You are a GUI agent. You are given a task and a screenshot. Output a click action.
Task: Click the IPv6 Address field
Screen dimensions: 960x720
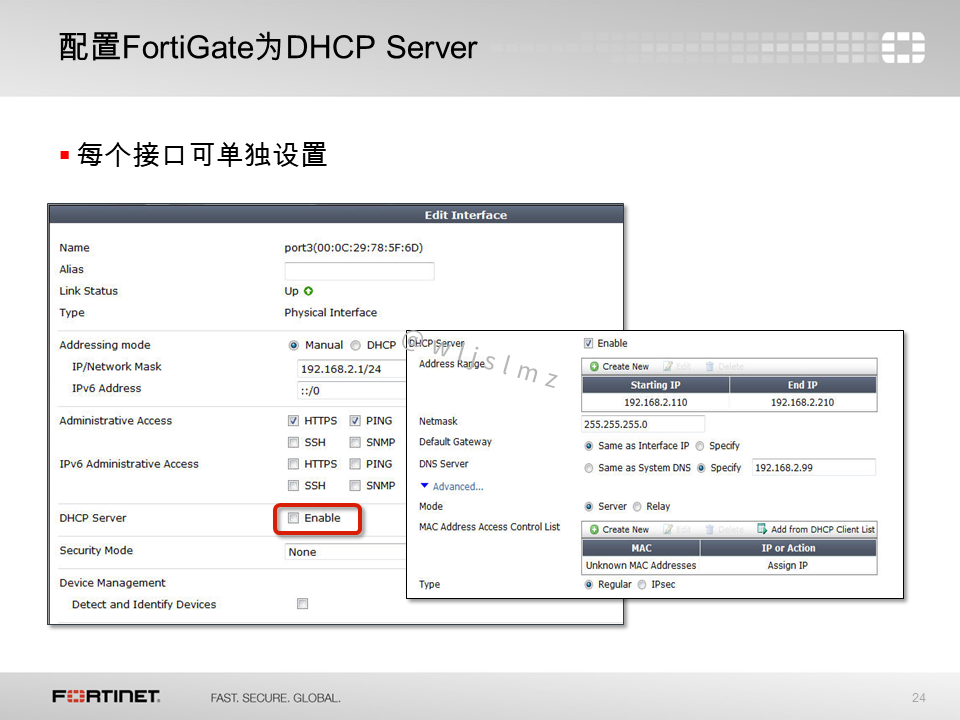(352, 391)
